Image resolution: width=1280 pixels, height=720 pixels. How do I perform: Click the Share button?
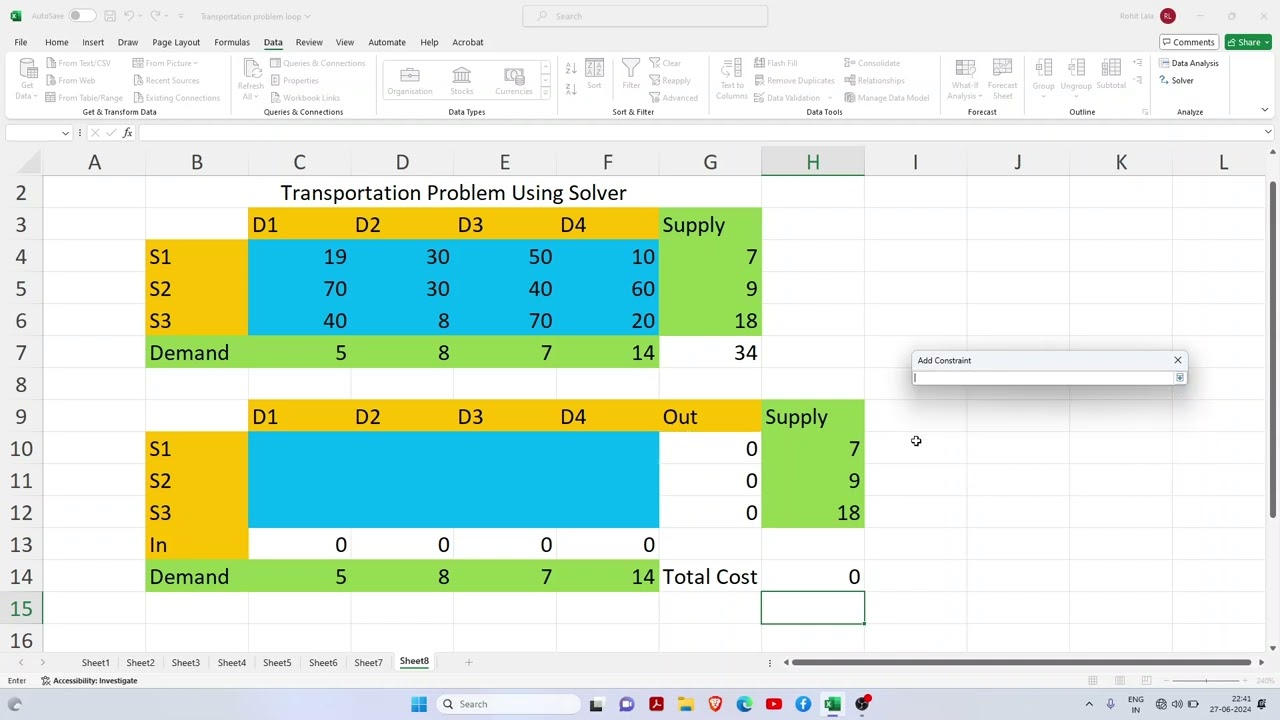(x=1249, y=42)
